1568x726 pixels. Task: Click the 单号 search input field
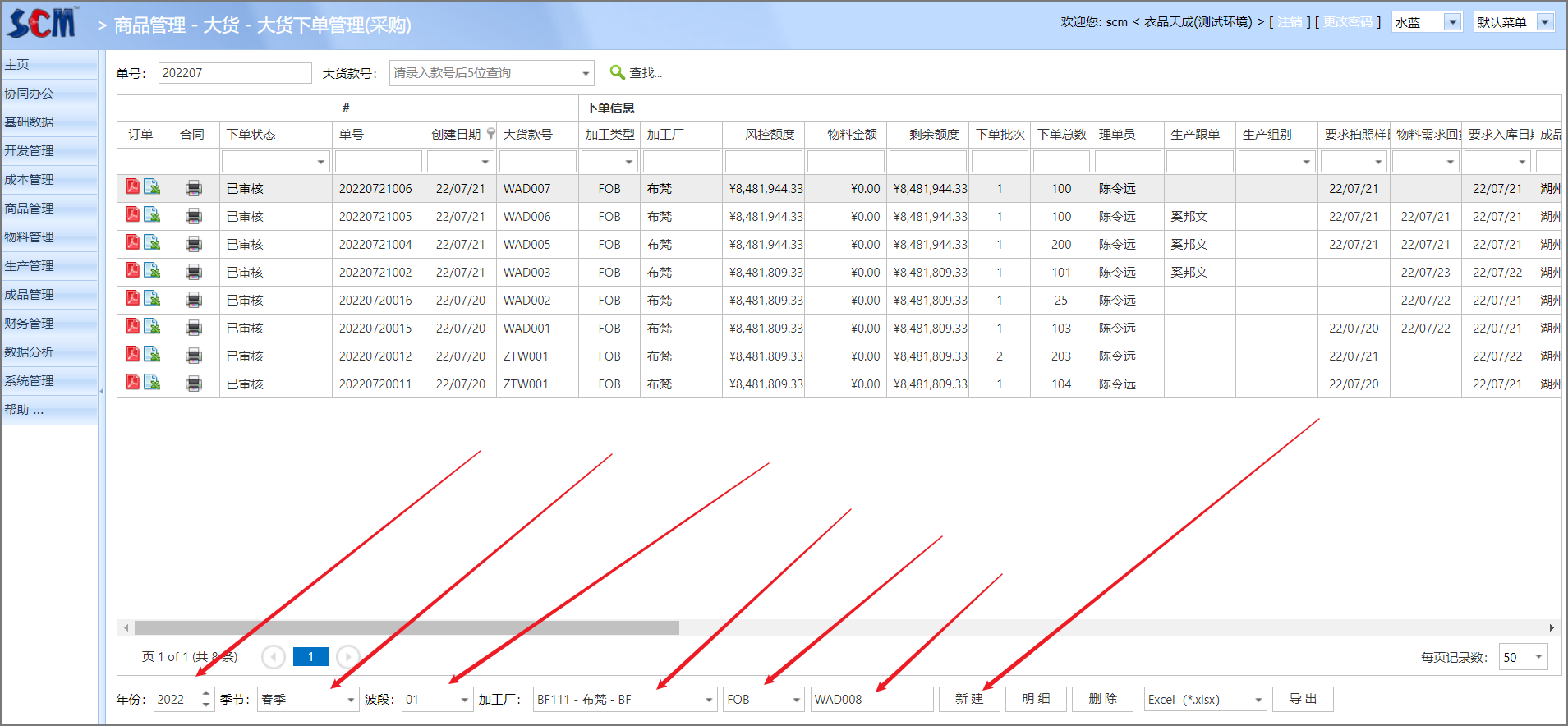click(x=234, y=73)
